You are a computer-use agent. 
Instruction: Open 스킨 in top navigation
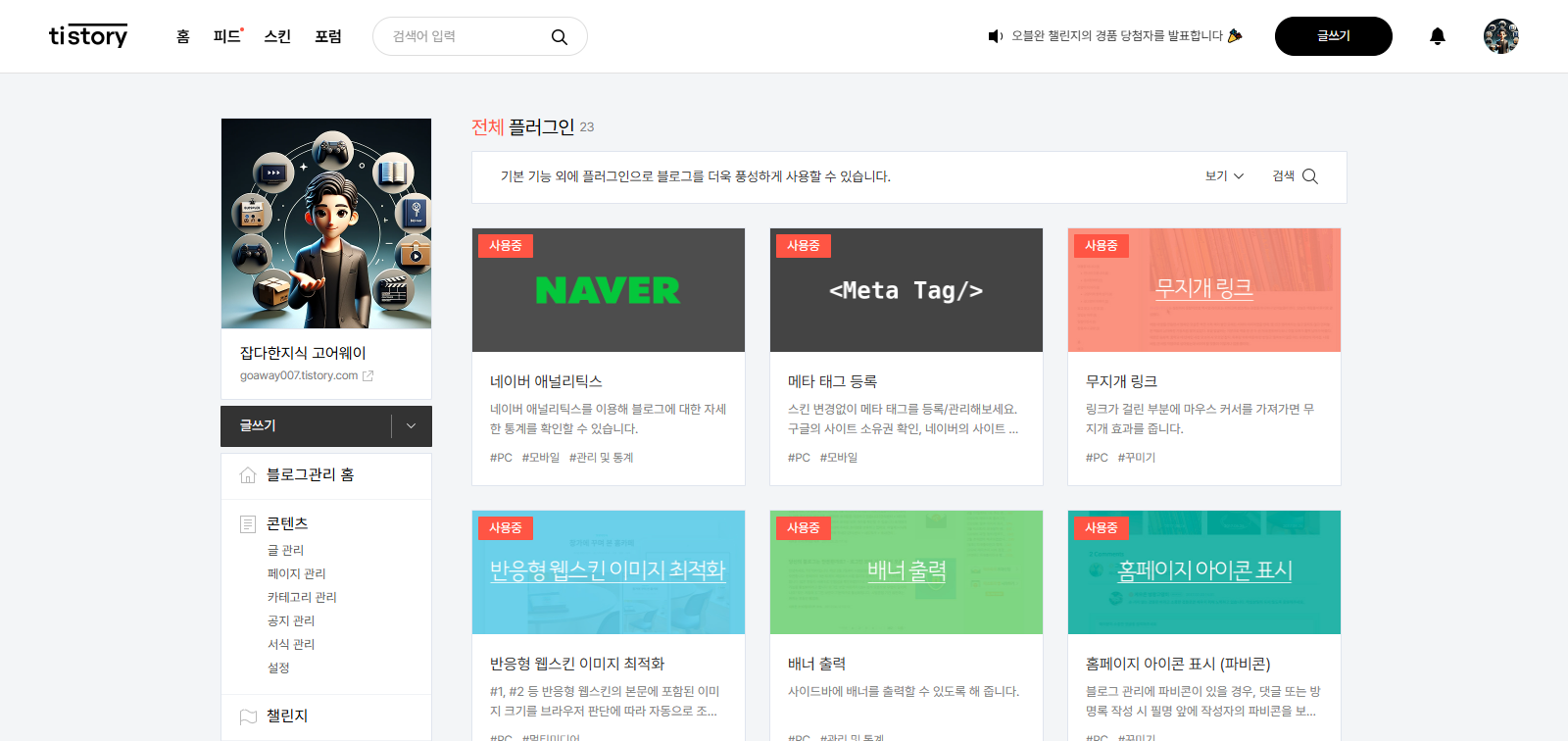277,36
